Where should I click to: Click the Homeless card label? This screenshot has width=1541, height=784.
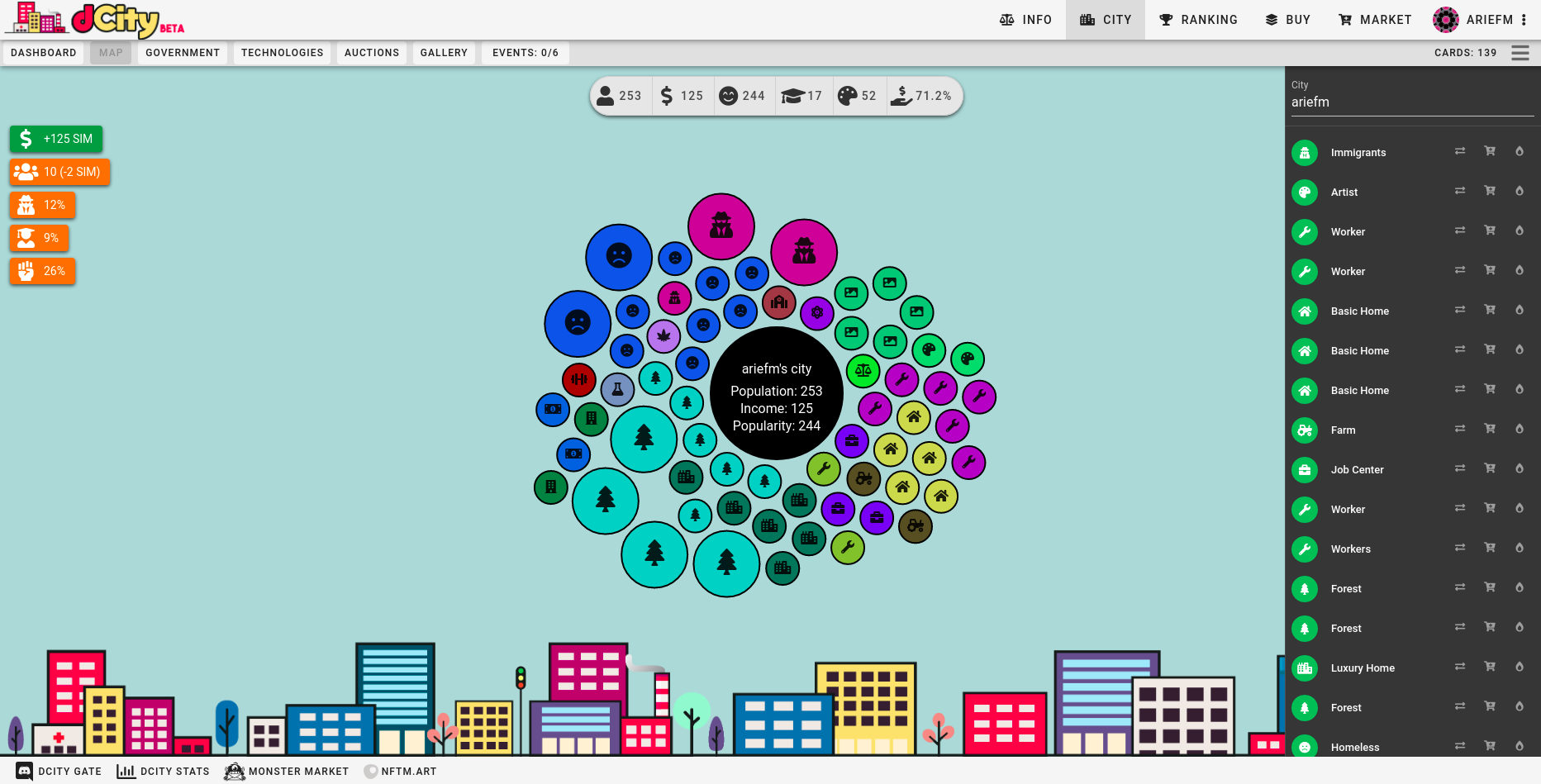click(x=1355, y=748)
